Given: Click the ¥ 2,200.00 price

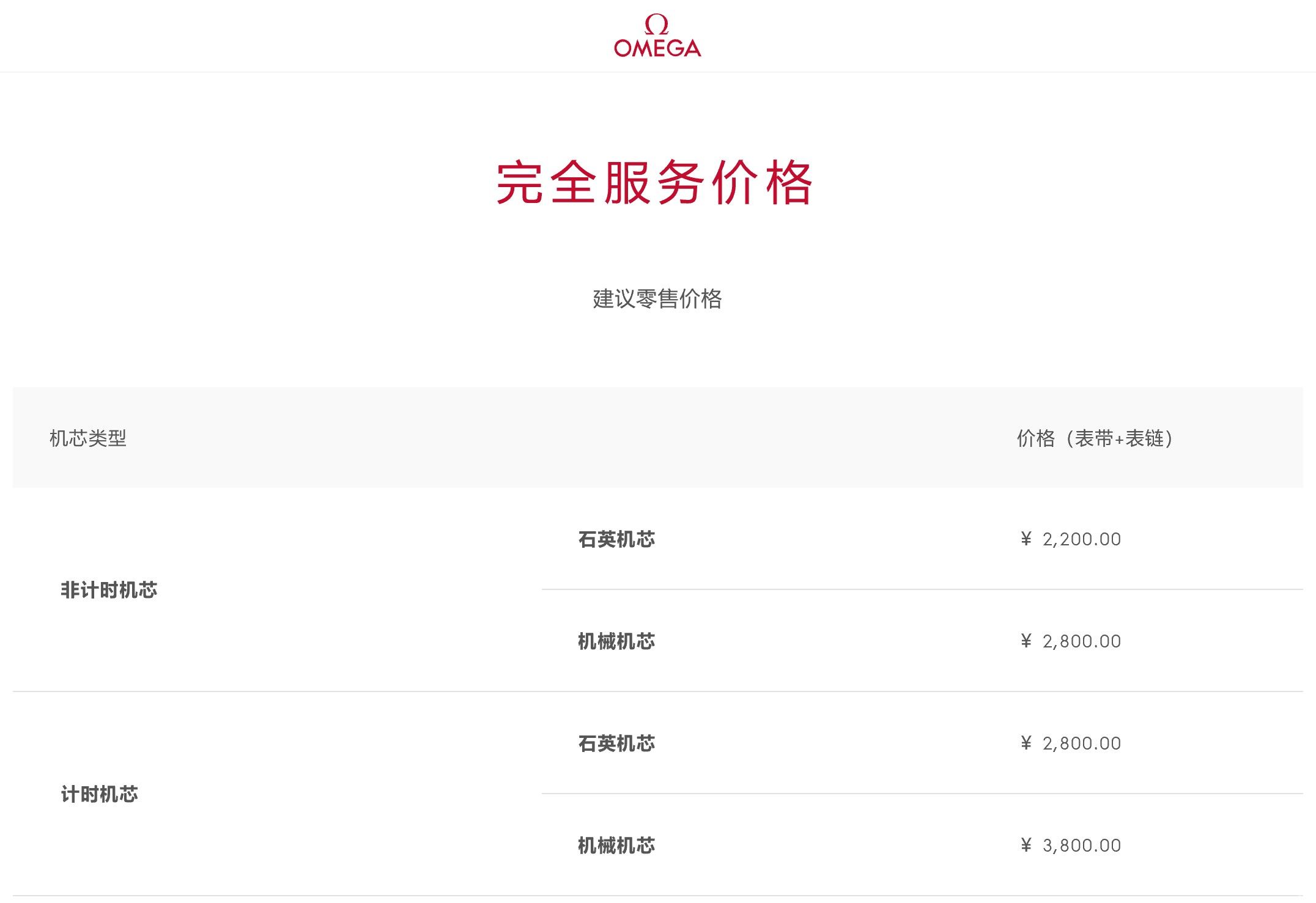Looking at the screenshot, I should click(1071, 539).
